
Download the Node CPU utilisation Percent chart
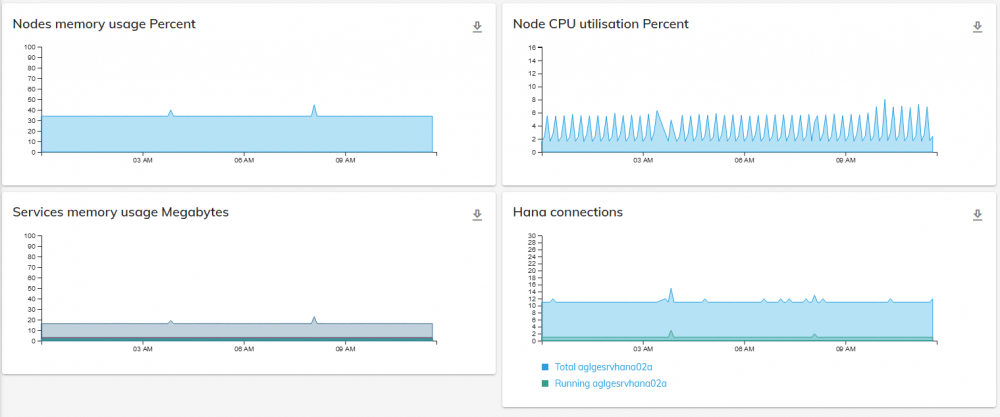click(x=977, y=27)
